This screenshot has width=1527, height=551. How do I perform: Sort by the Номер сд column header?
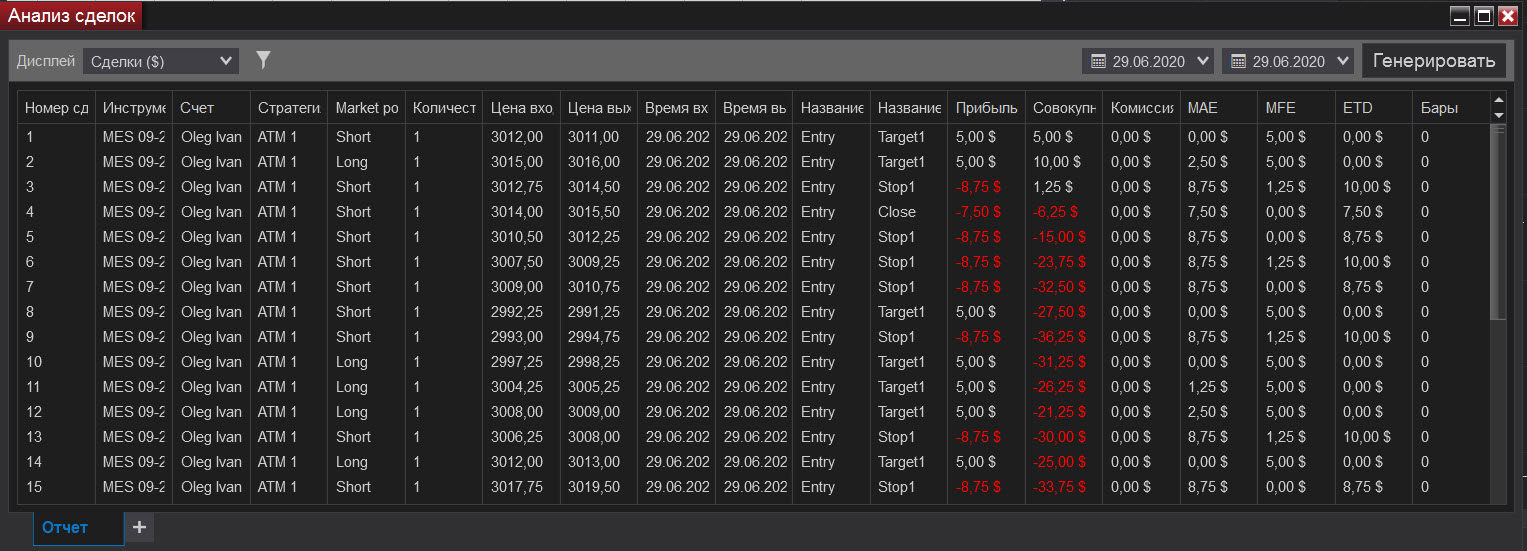coord(56,108)
